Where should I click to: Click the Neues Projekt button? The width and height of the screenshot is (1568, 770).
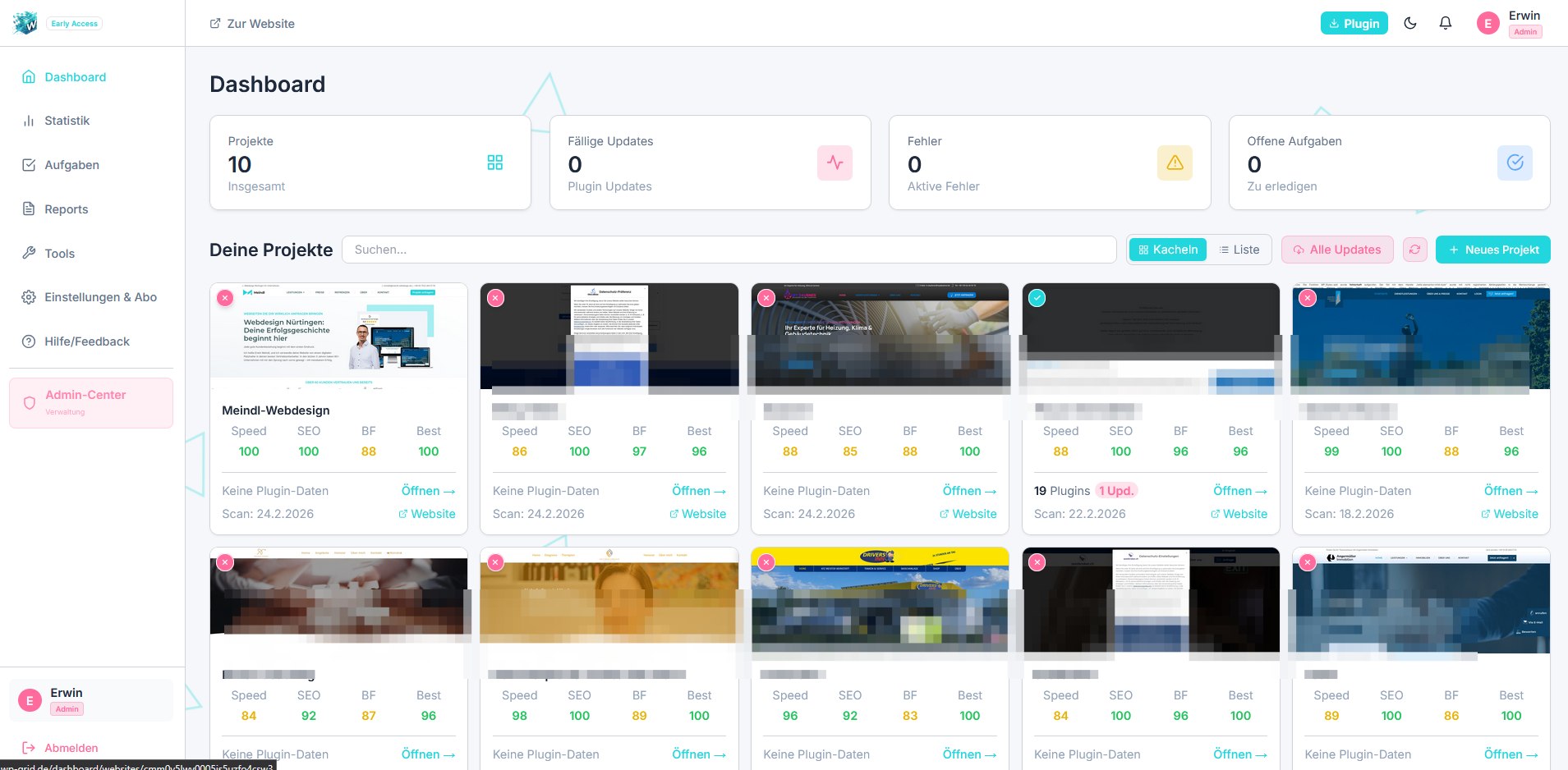click(x=1492, y=250)
